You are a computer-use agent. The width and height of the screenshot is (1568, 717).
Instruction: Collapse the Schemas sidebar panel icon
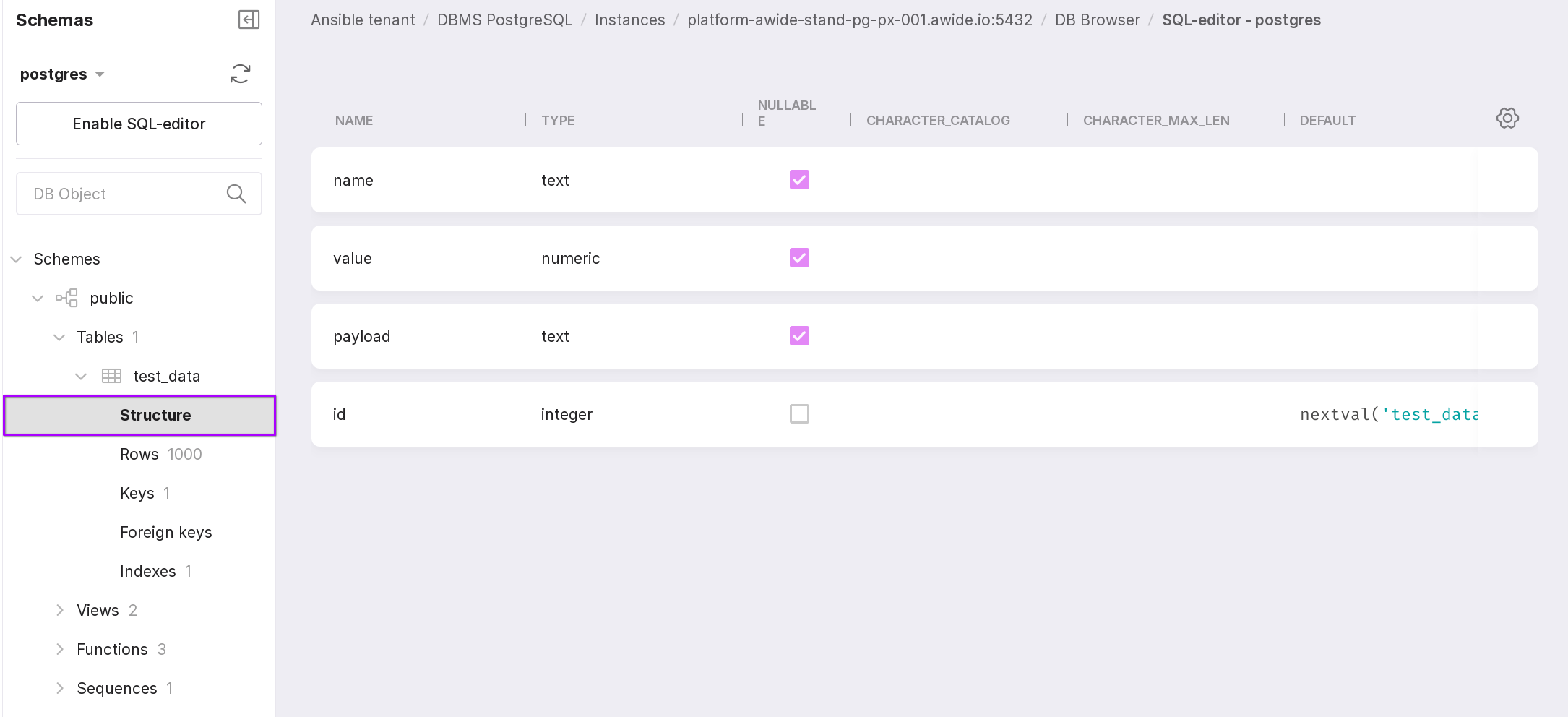tap(248, 20)
